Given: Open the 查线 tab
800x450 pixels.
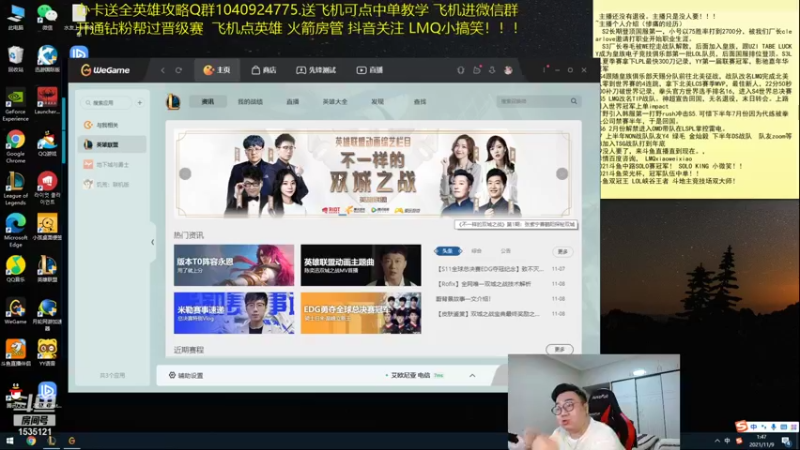Looking at the screenshot, I should coord(420,102).
